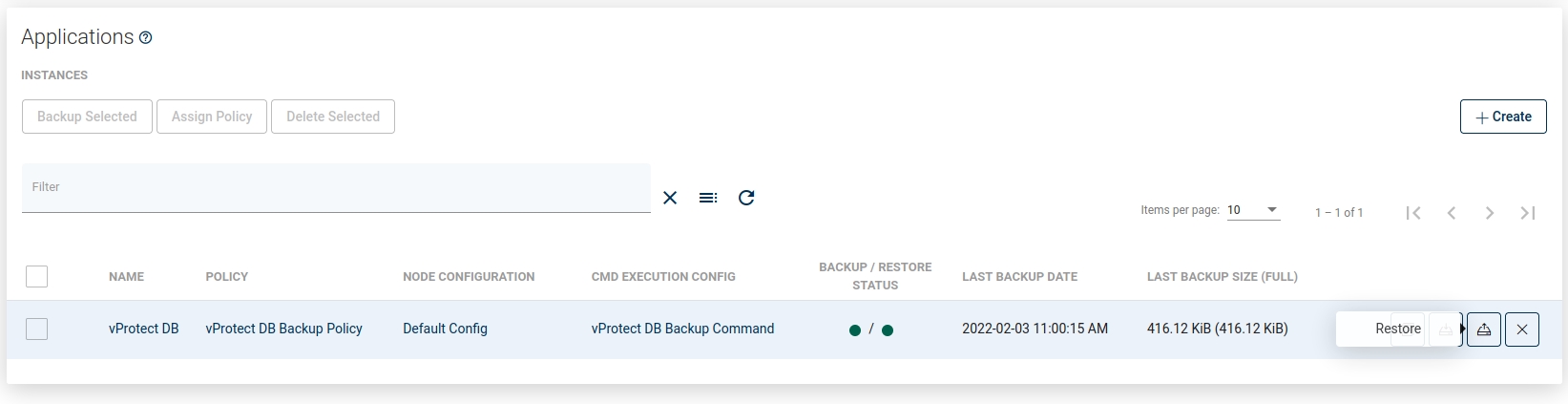Screen dimensions: 1568x404
Task: Refresh the applications table
Action: click(746, 198)
